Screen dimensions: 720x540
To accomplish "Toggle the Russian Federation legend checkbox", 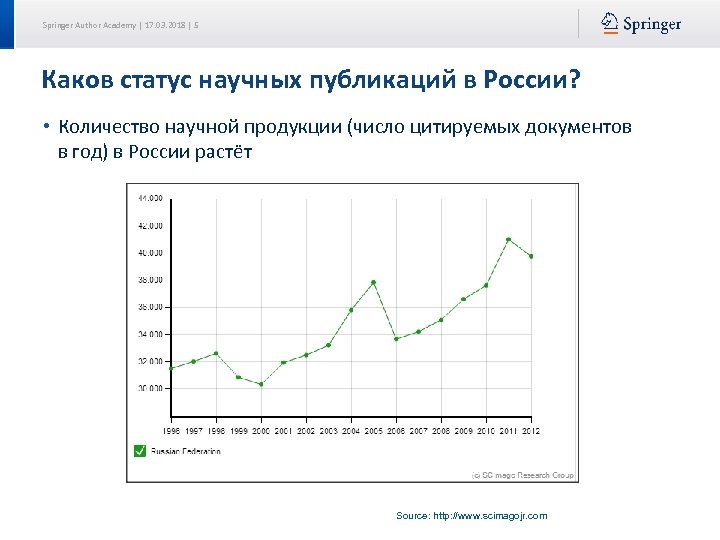I will coord(140,451).
